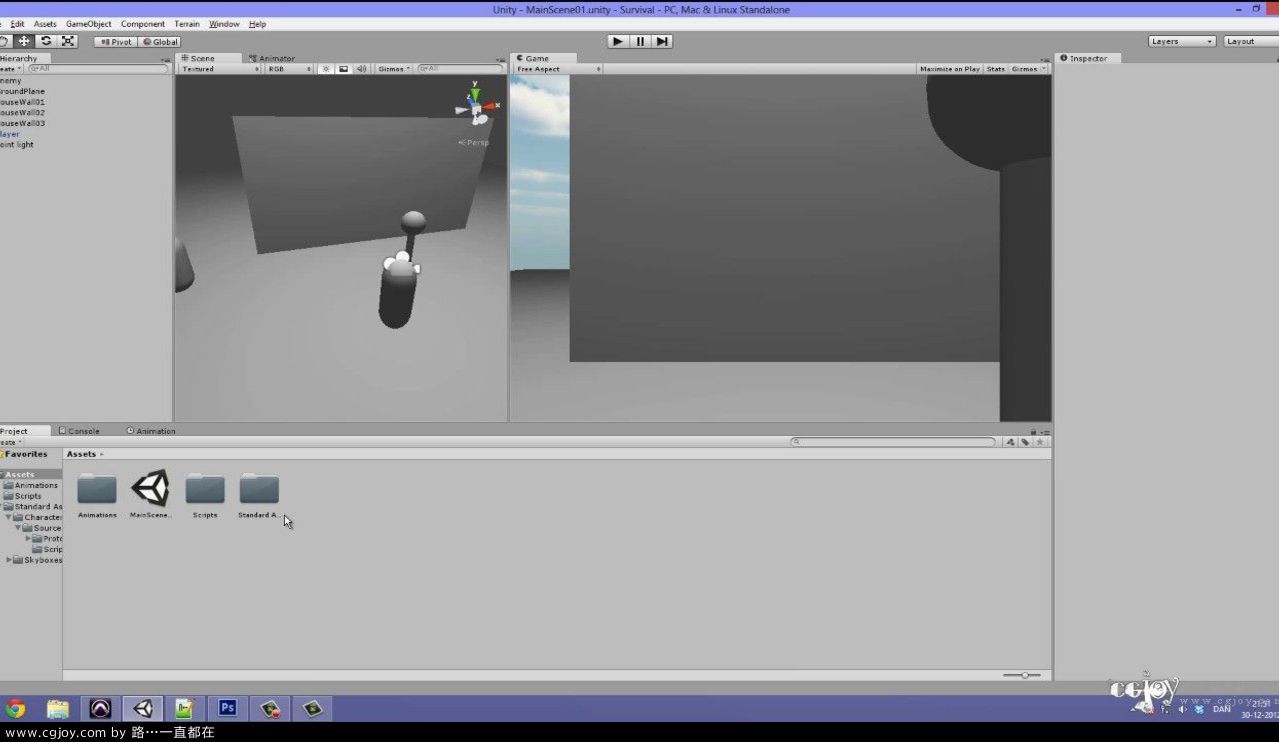Open the Layers dropdown

tap(1182, 41)
